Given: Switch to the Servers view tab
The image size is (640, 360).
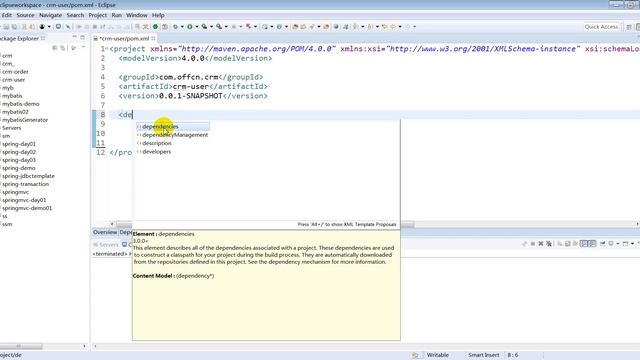Looking at the screenshot, I should [x=106, y=244].
